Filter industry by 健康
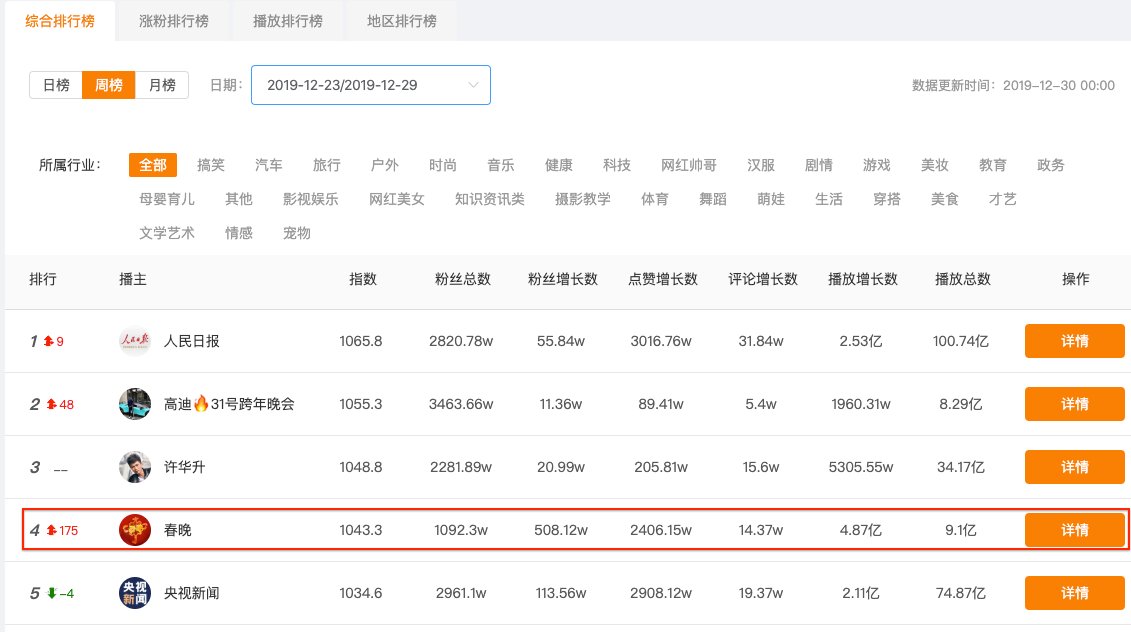The width and height of the screenshot is (1131, 632). pos(559,165)
